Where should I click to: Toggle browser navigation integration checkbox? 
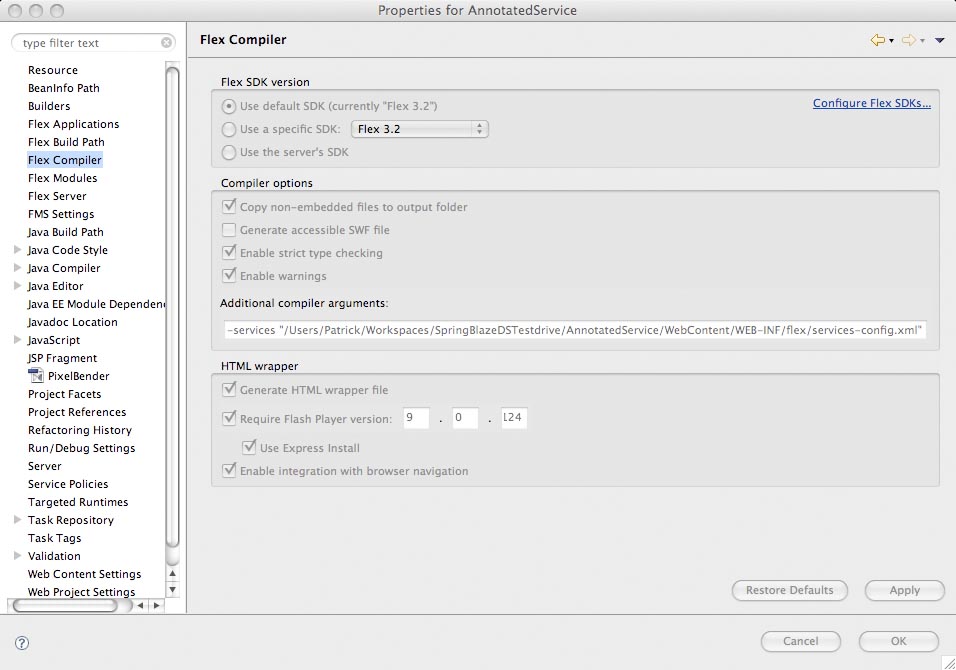(x=229, y=471)
